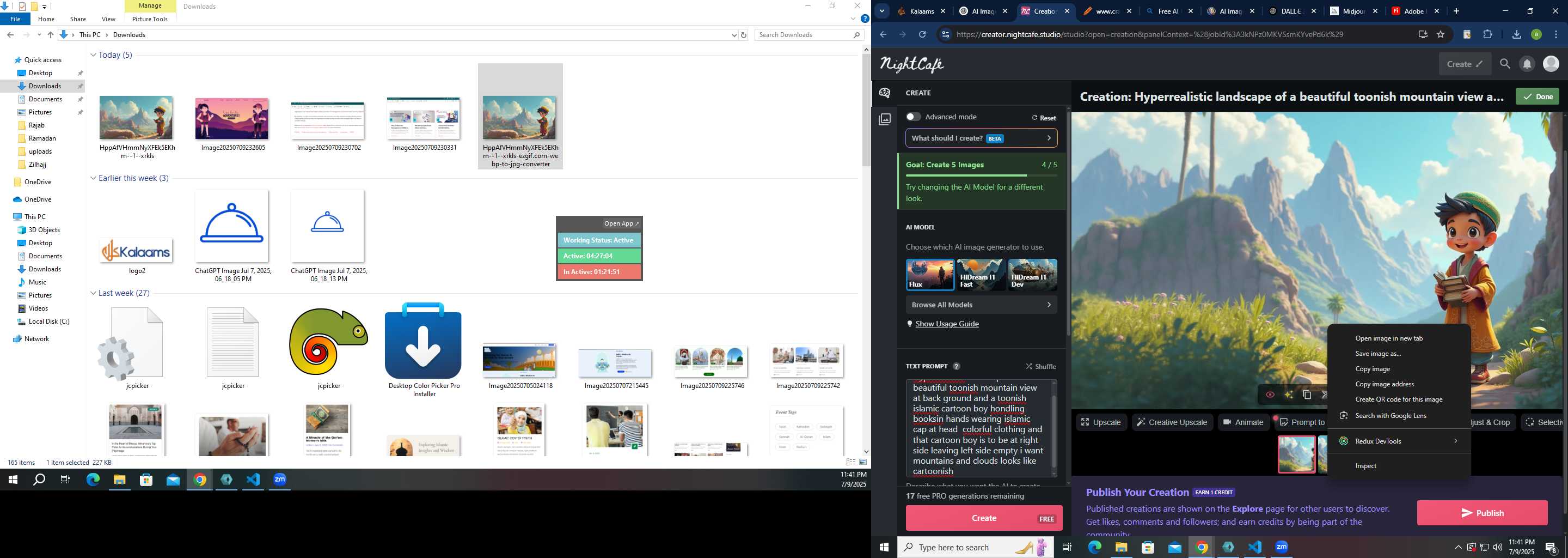Reset settings with Reset button
1568x558 pixels.
pyautogui.click(x=1044, y=118)
